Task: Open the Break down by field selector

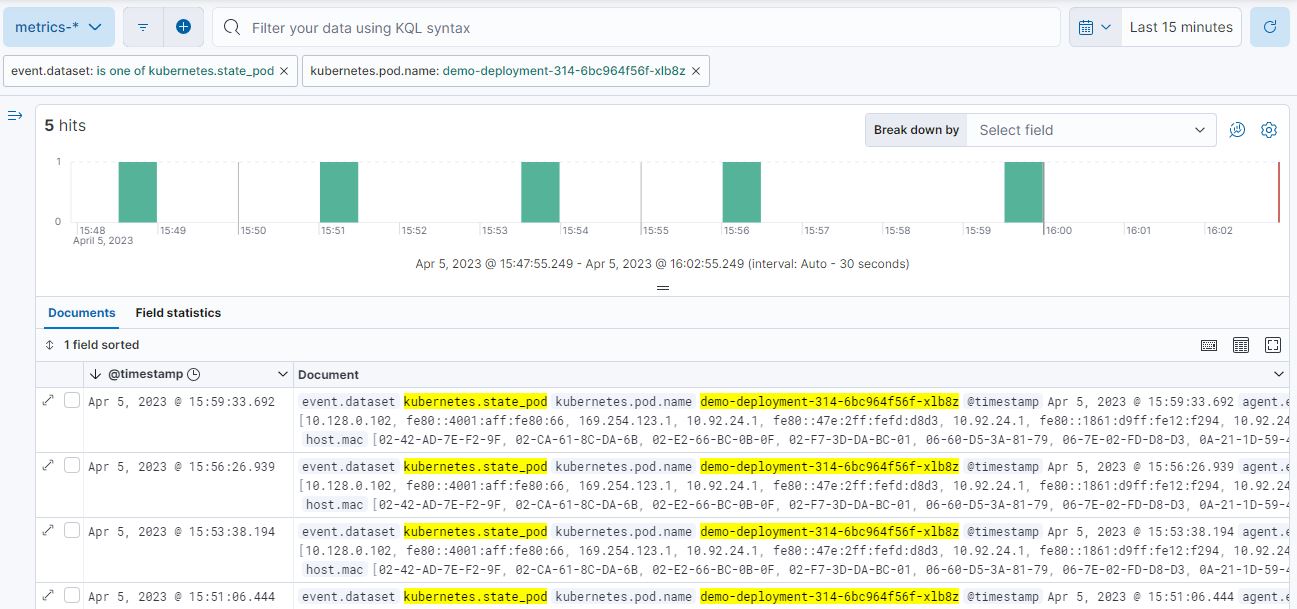Action: tap(1090, 129)
